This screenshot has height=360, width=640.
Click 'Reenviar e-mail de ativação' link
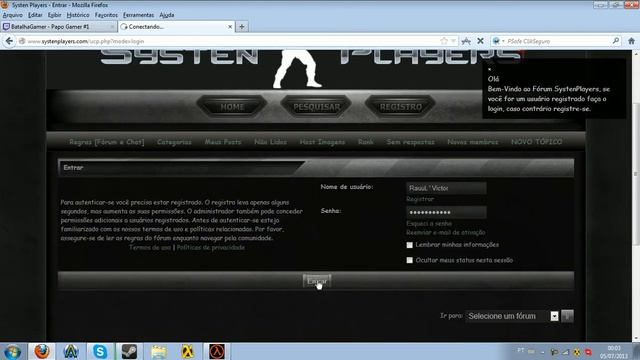pos(446,232)
